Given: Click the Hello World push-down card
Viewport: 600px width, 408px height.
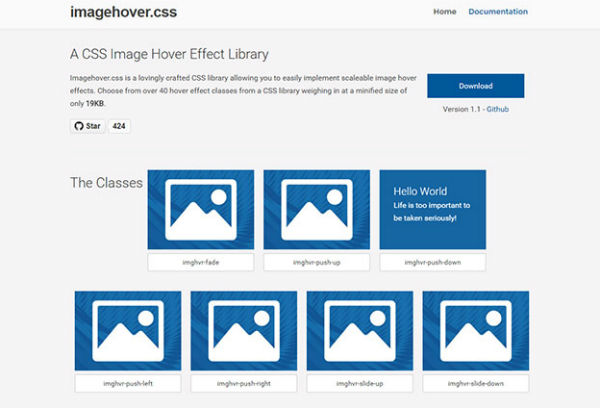Looking at the screenshot, I should coord(433,209).
